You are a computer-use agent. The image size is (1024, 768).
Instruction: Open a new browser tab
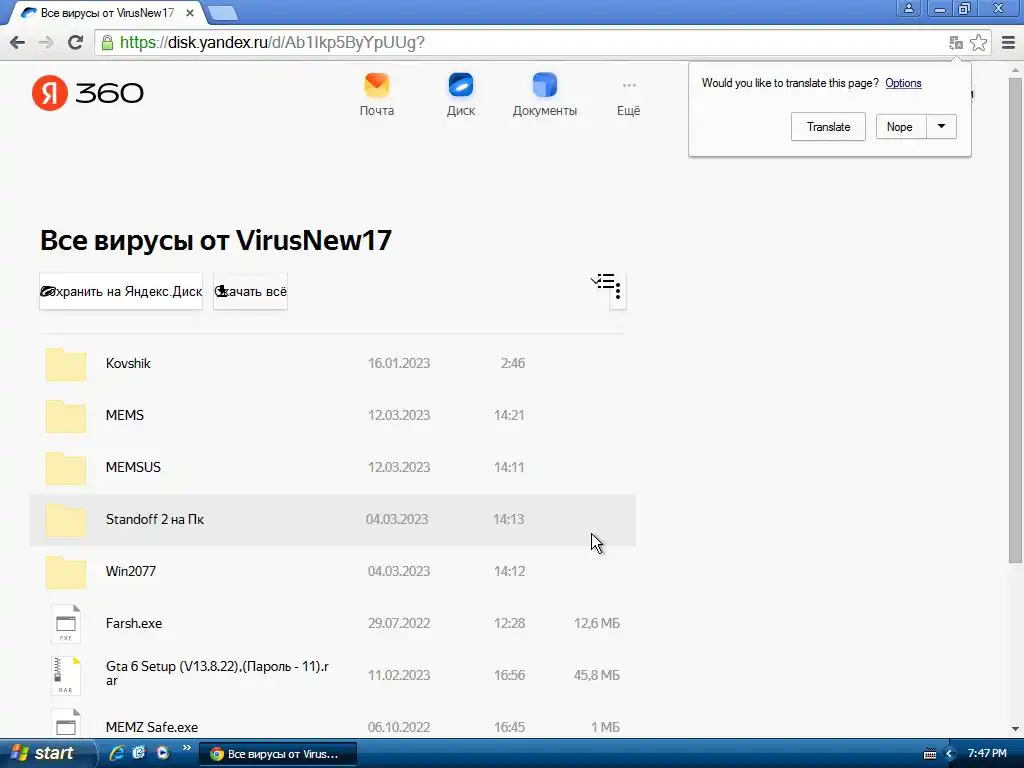[x=223, y=13]
